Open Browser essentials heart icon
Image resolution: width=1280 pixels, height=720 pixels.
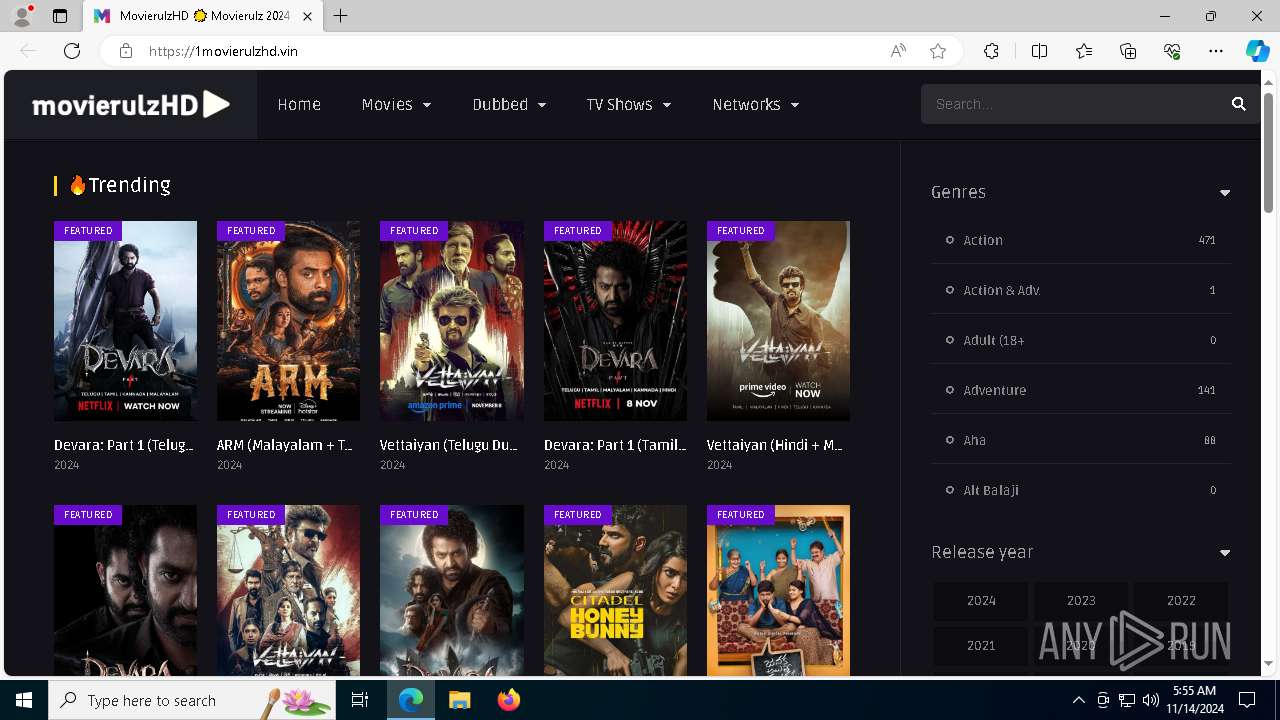1172,51
